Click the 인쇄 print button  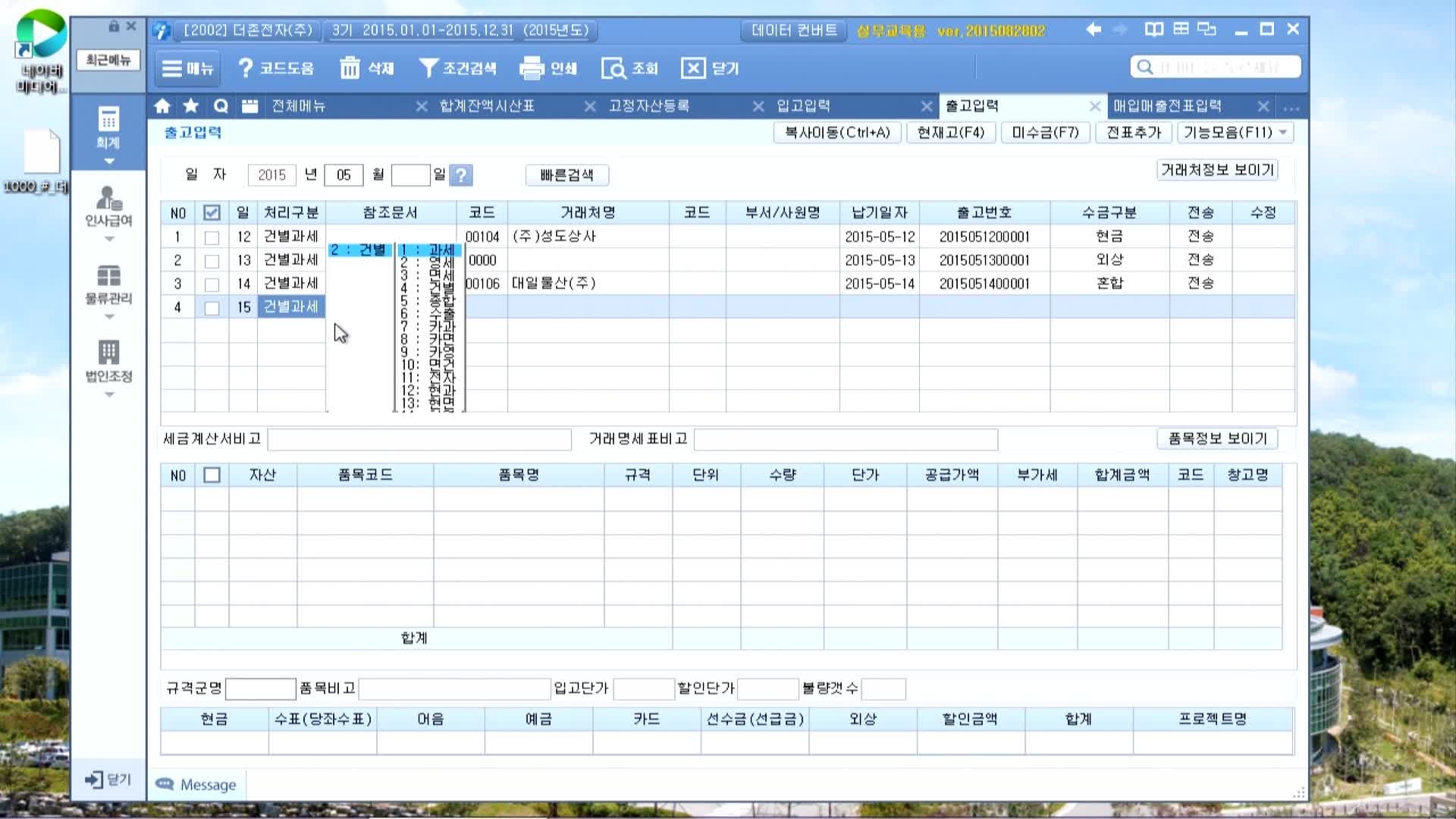[548, 69]
